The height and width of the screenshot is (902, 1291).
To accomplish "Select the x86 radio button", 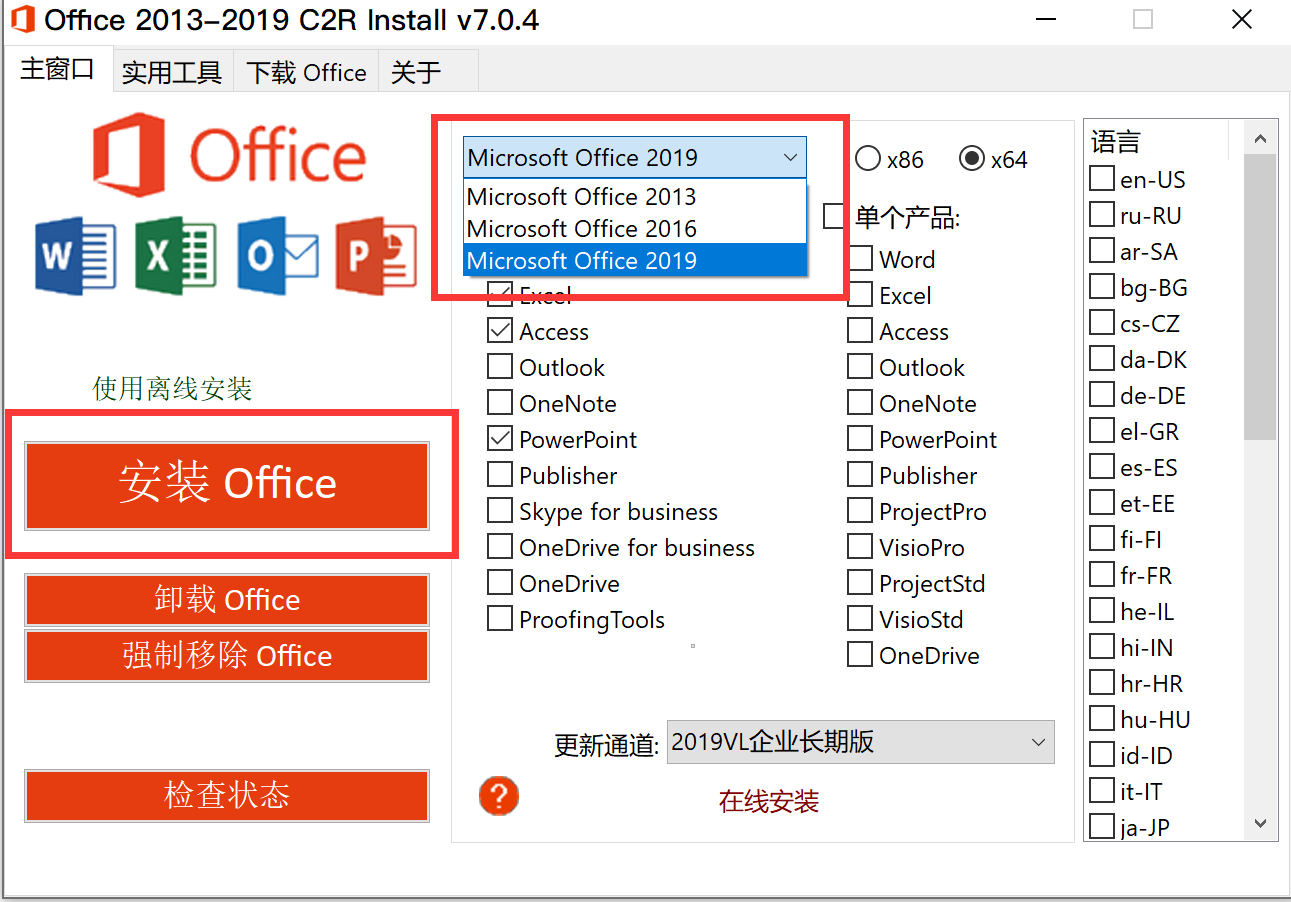I will pos(868,159).
